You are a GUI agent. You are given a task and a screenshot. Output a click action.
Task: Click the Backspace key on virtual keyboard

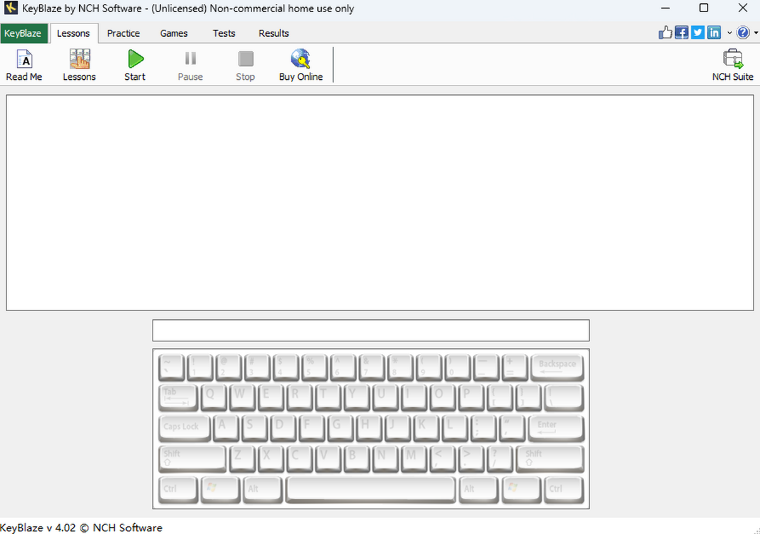[557, 367]
